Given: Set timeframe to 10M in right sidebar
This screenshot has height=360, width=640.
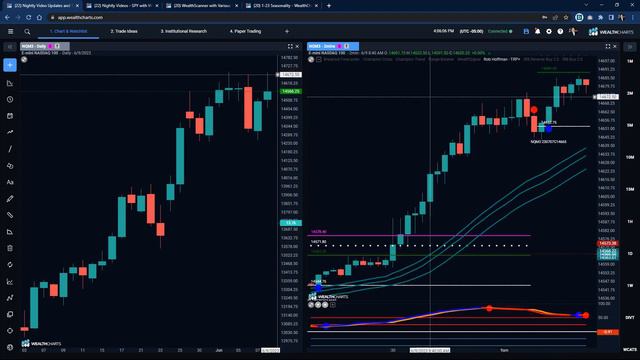Looking at the screenshot, I should click(x=630, y=157).
